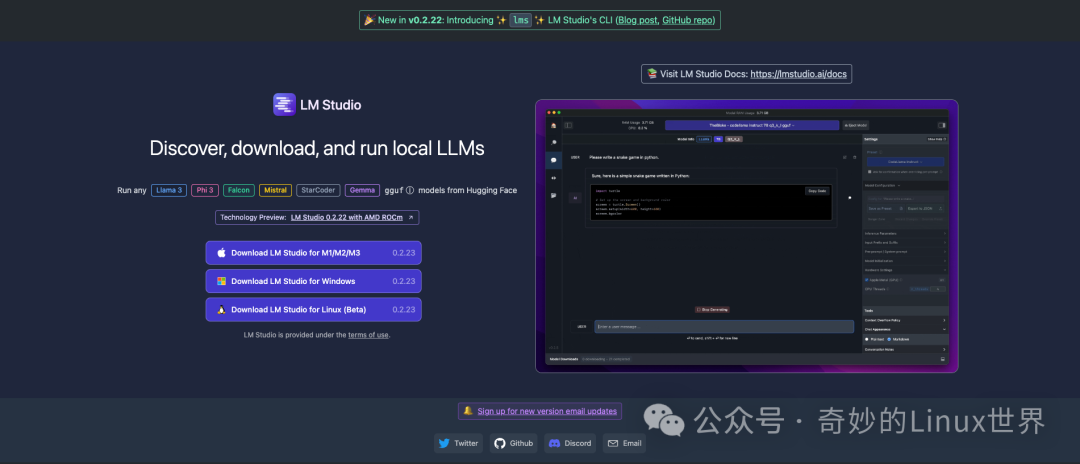Click the 'Discover, download, and run local LLMs' heading
Viewport: 1080px width, 464px height.
(x=317, y=148)
